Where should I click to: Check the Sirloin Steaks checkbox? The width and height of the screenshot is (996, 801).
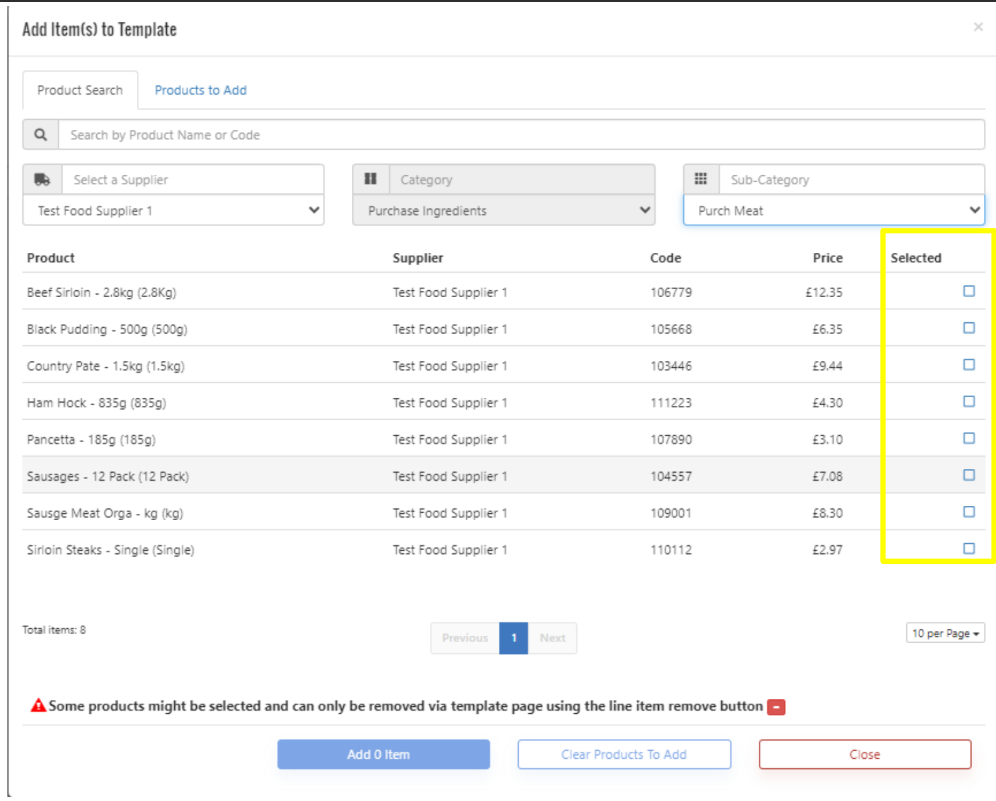[x=968, y=549]
